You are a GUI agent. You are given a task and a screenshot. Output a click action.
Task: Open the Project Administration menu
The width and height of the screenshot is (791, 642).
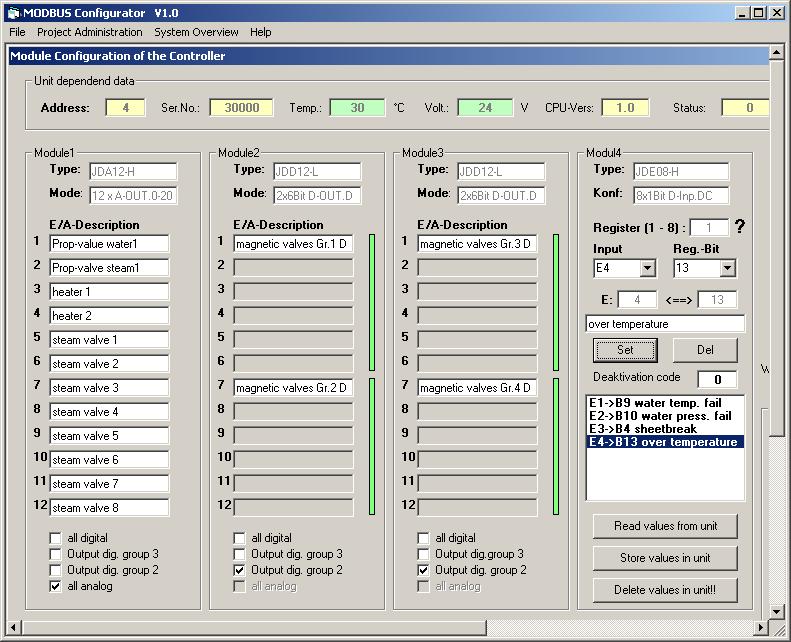(x=89, y=32)
